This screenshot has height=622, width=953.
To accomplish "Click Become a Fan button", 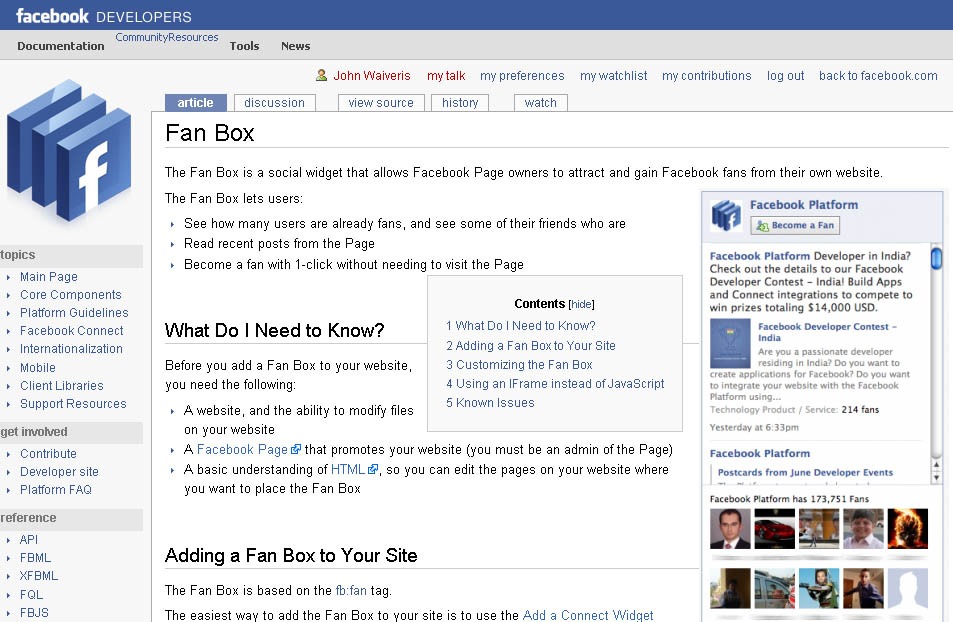I will (795, 225).
